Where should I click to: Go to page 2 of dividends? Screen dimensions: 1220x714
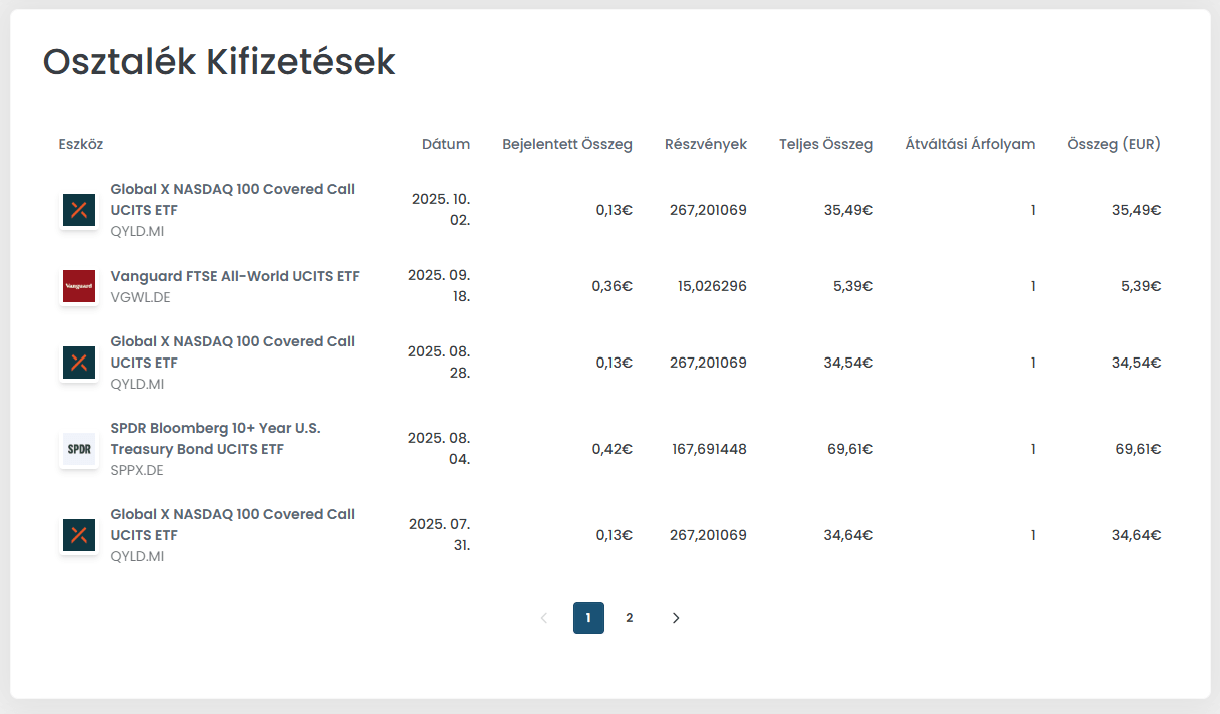coord(630,618)
